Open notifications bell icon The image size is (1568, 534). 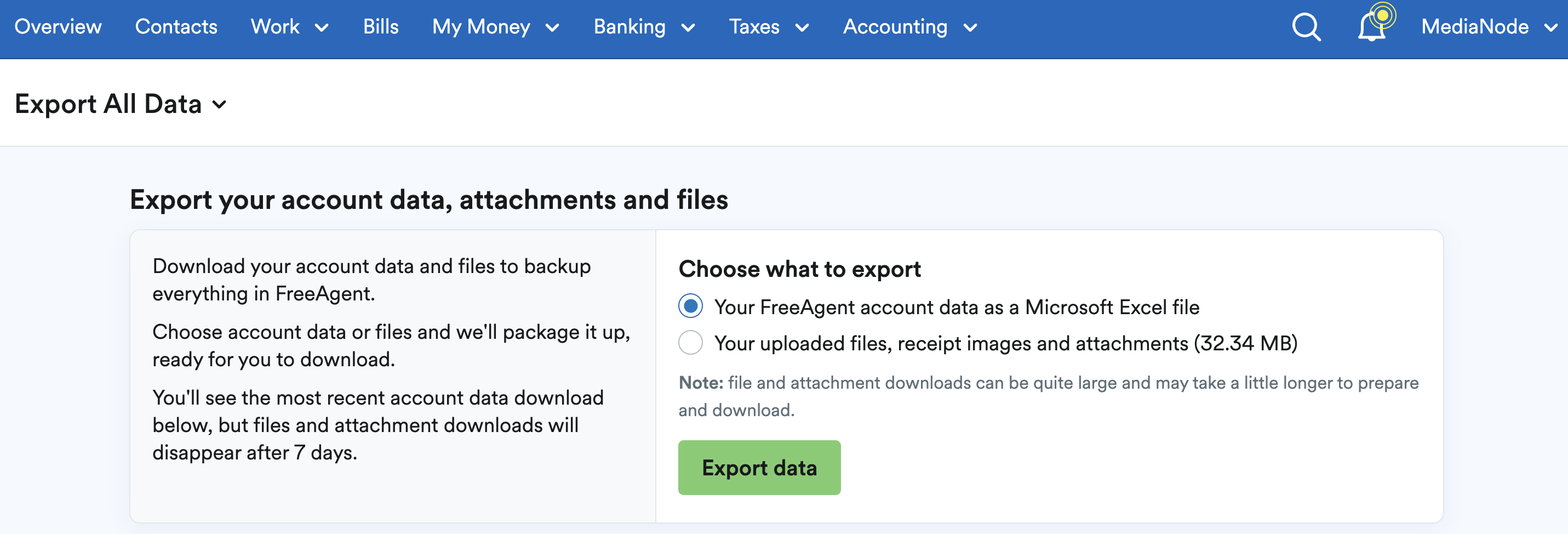pyautogui.click(x=1372, y=27)
